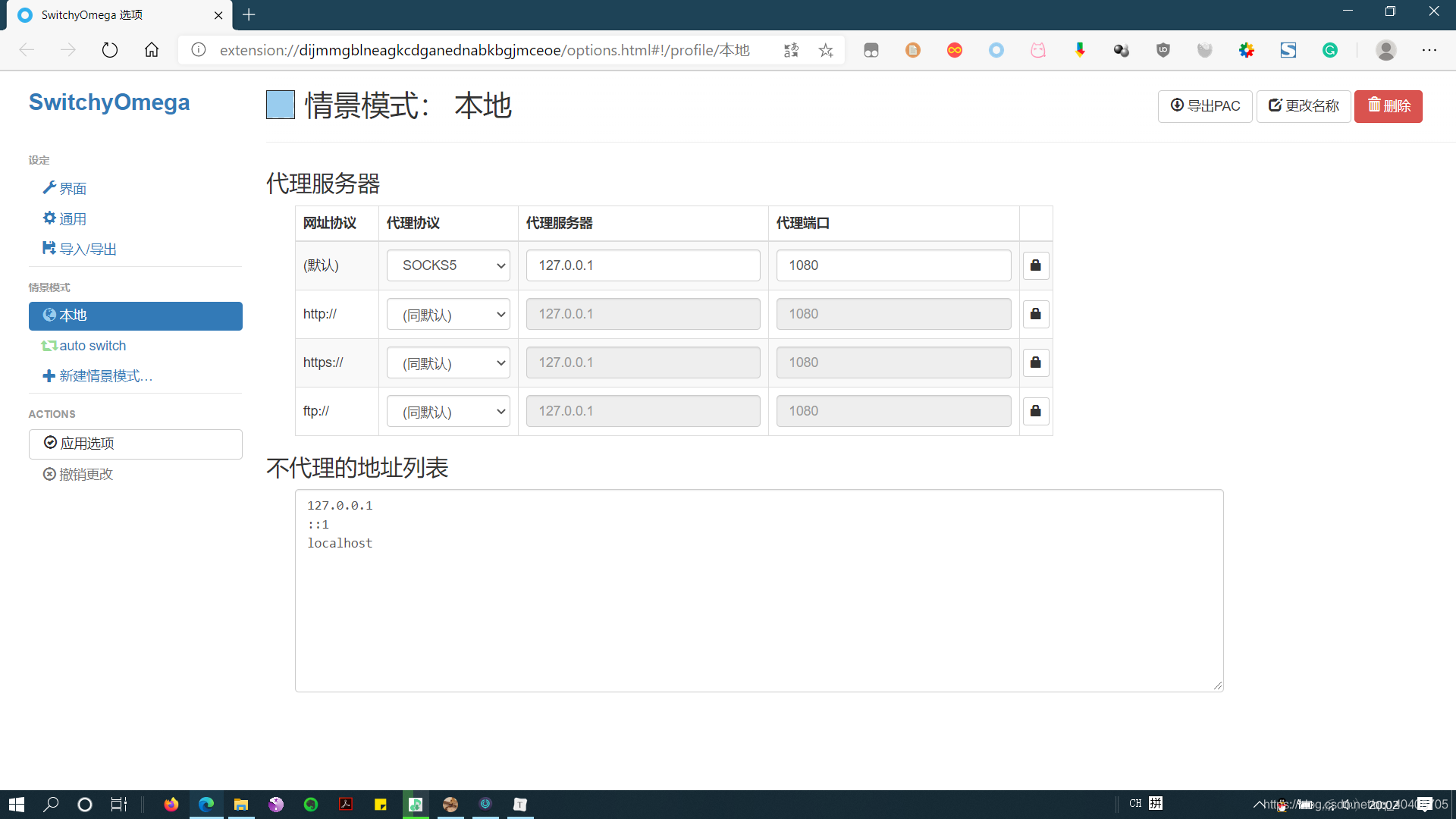The image size is (1456, 819).
Task: Click the 导出PAC button
Action: pyautogui.click(x=1205, y=106)
